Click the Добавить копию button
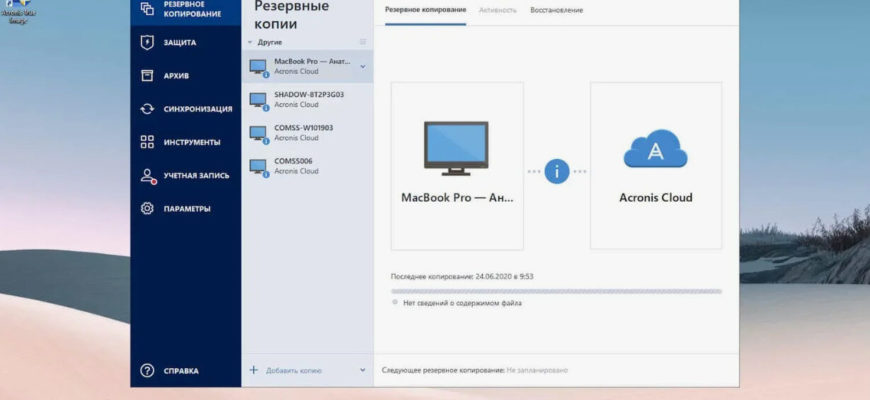The image size is (870, 400). coord(292,370)
